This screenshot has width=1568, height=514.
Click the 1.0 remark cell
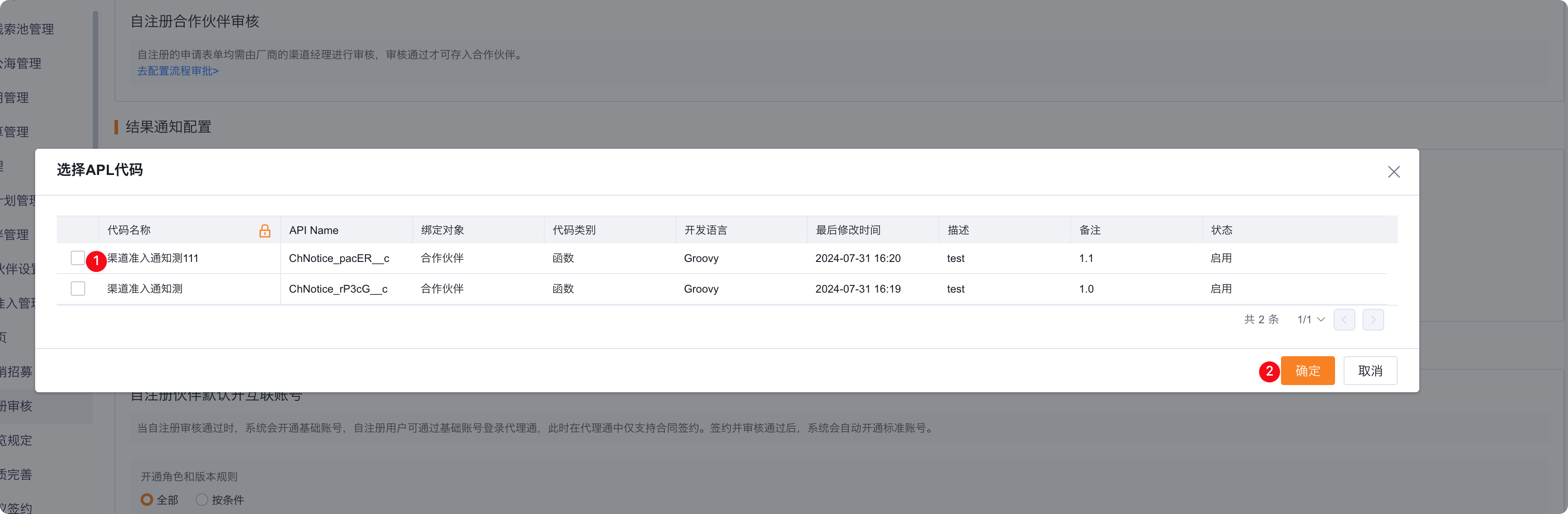[x=1086, y=289]
